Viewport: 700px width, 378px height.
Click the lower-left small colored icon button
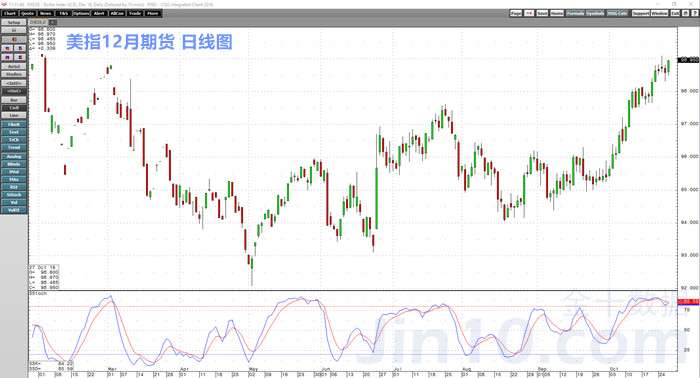click(x=8, y=57)
